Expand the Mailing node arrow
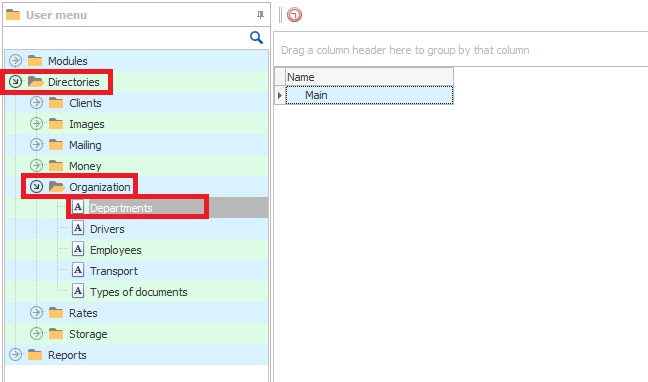The width and height of the screenshot is (648, 382). (36, 144)
